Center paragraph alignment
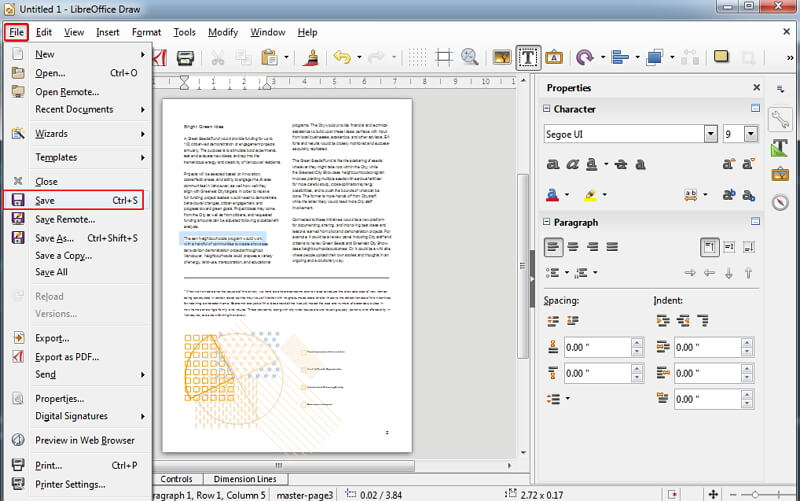Viewport: 800px width, 501px height. tap(573, 247)
